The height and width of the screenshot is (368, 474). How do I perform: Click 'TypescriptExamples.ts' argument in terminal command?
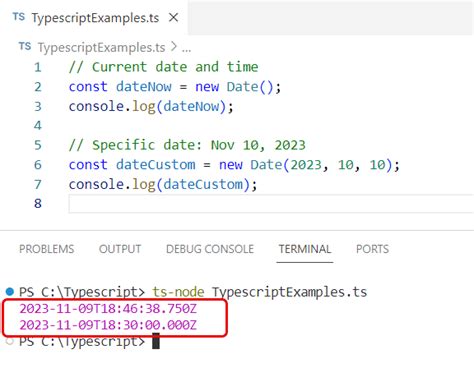(290, 292)
